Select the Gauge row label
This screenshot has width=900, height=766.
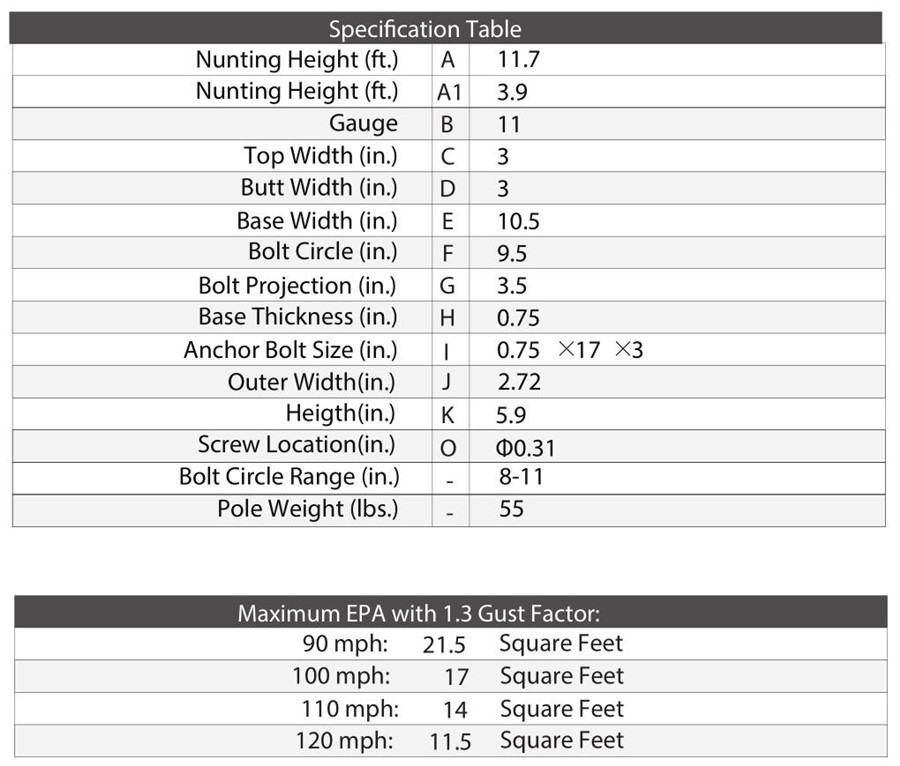point(363,124)
